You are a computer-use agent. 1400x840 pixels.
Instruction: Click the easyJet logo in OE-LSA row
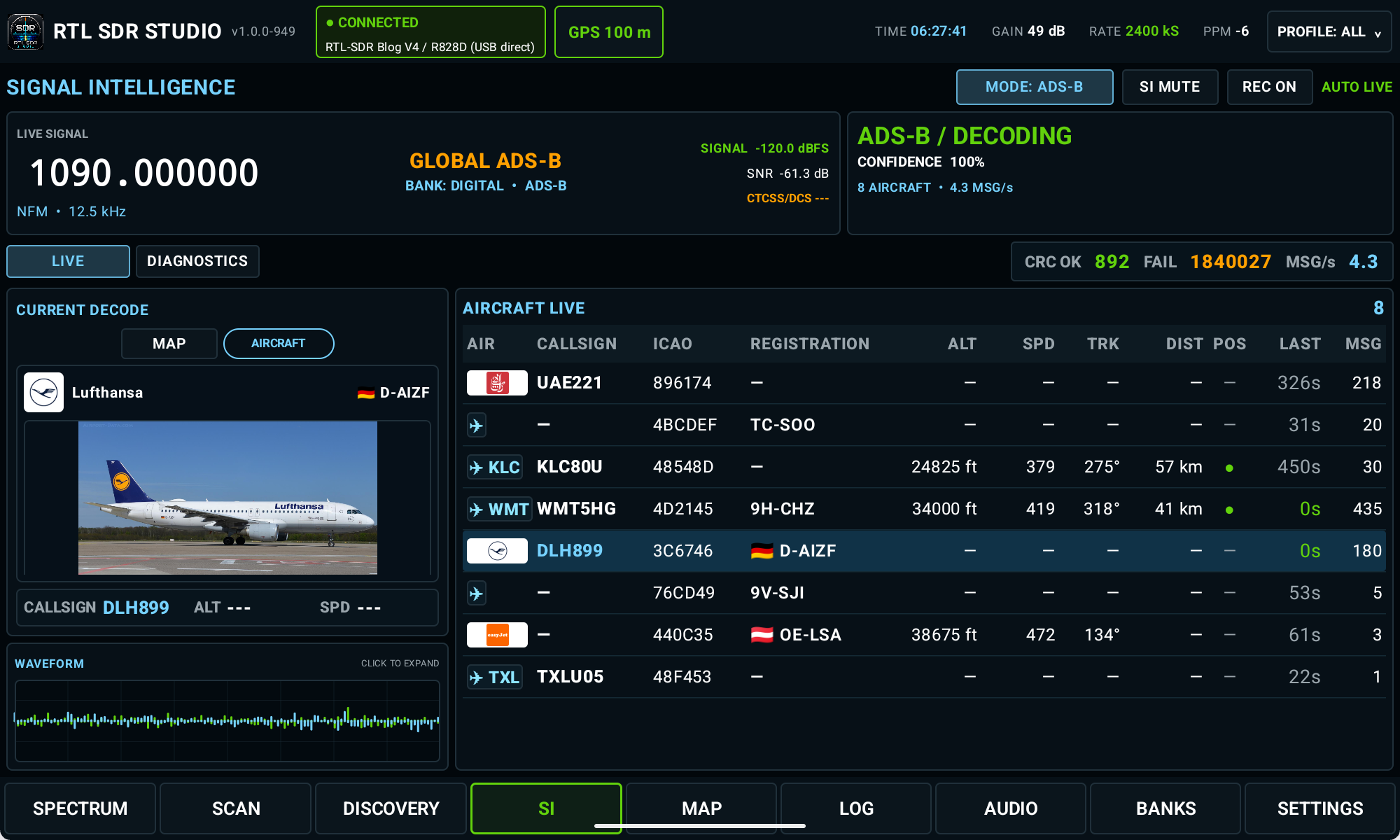pyautogui.click(x=497, y=635)
